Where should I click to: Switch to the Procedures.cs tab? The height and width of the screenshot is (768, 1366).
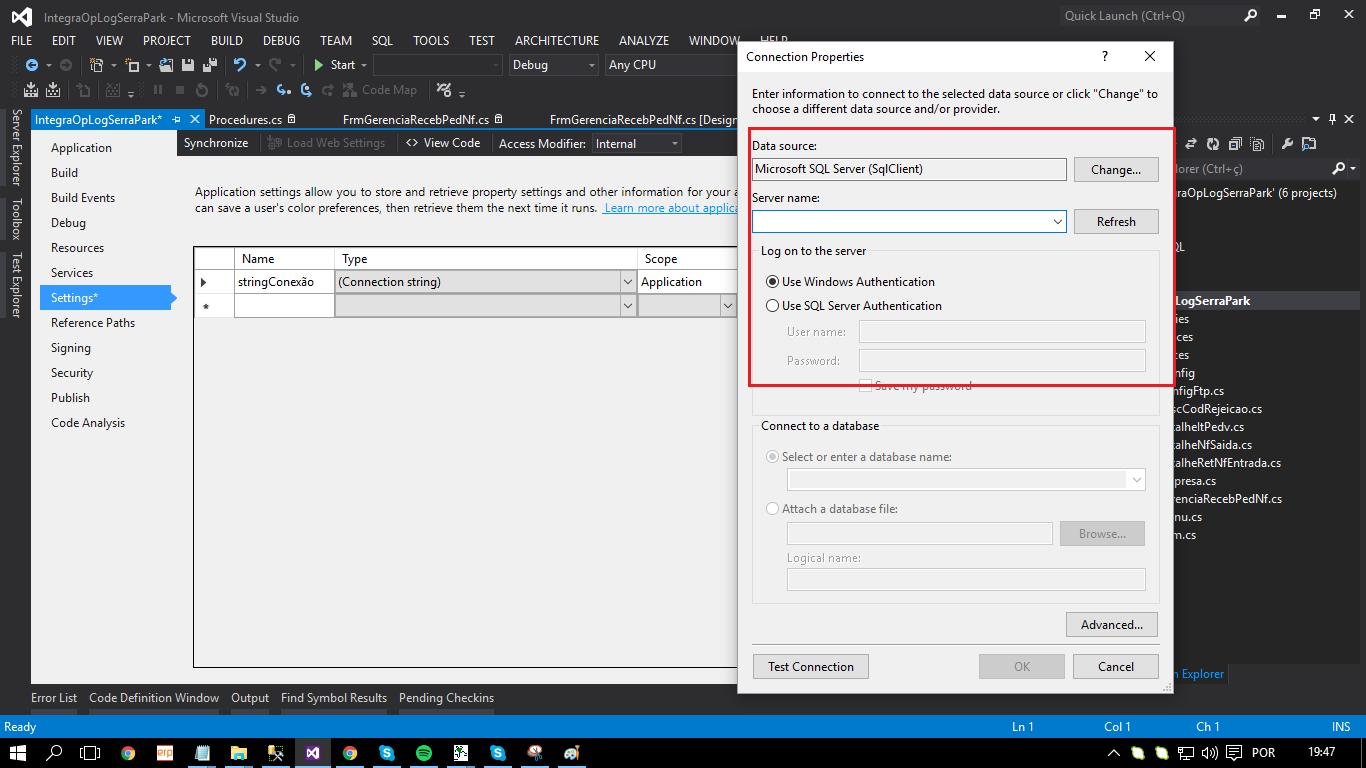pos(245,120)
